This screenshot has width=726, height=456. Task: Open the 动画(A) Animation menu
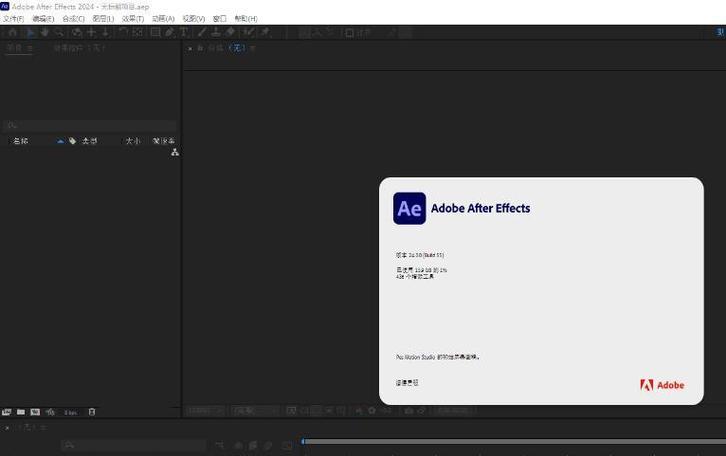[x=163, y=19]
